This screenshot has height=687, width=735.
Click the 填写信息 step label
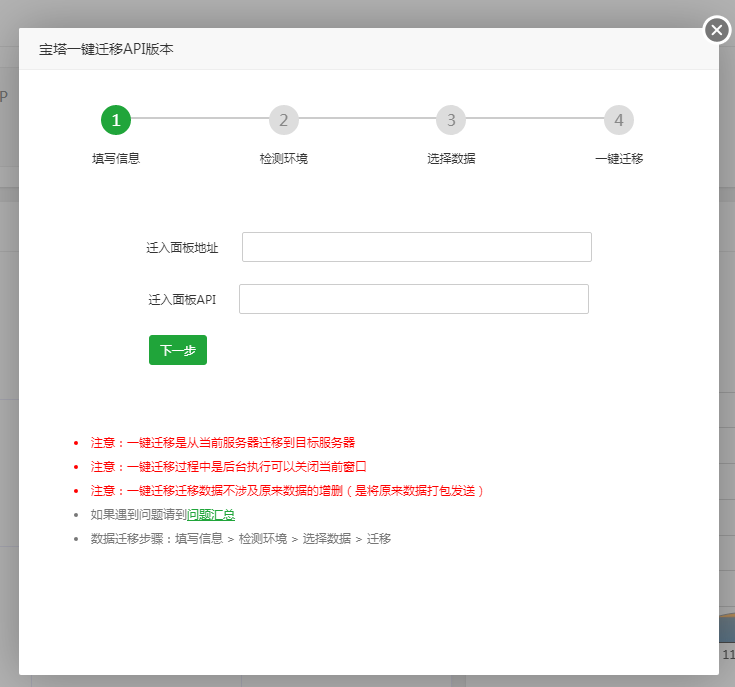116,159
